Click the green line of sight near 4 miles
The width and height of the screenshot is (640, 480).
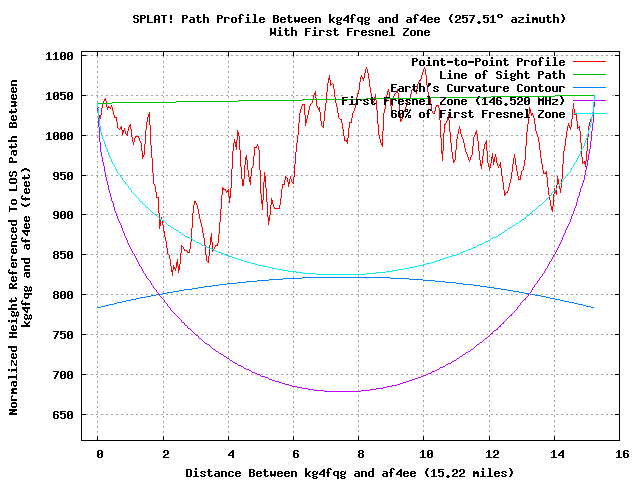pyautogui.click(x=229, y=101)
